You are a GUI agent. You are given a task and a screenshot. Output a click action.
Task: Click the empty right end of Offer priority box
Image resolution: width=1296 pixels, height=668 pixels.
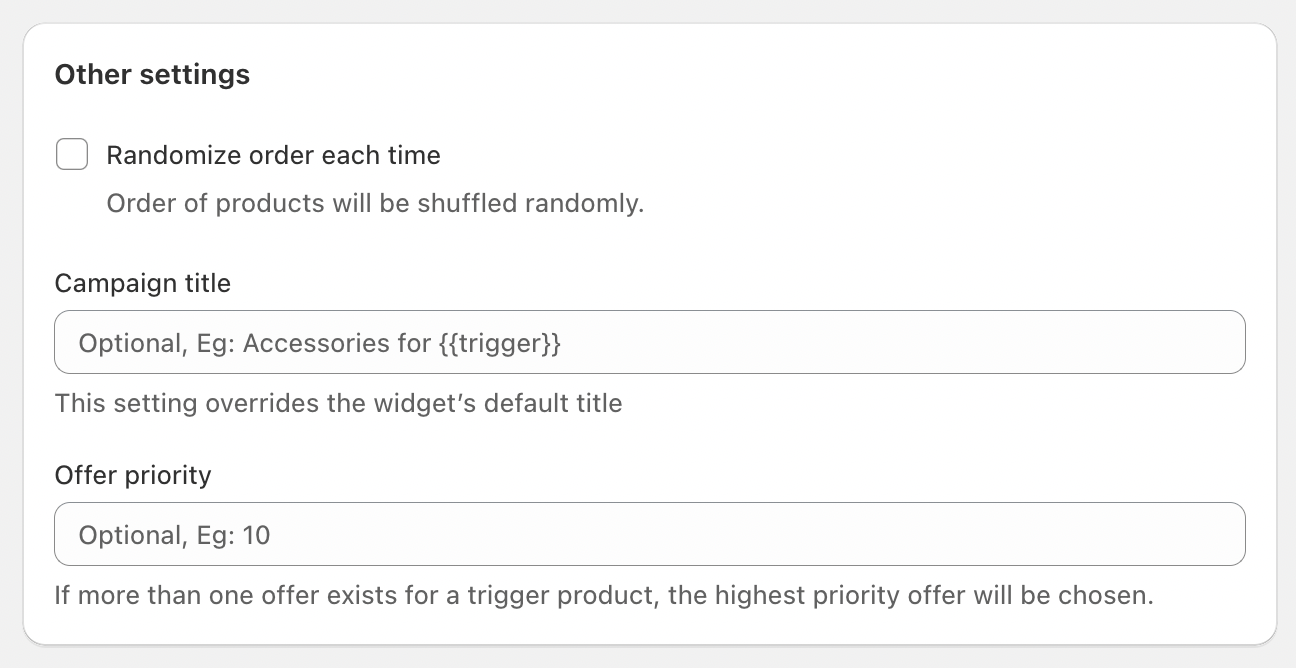(1150, 535)
